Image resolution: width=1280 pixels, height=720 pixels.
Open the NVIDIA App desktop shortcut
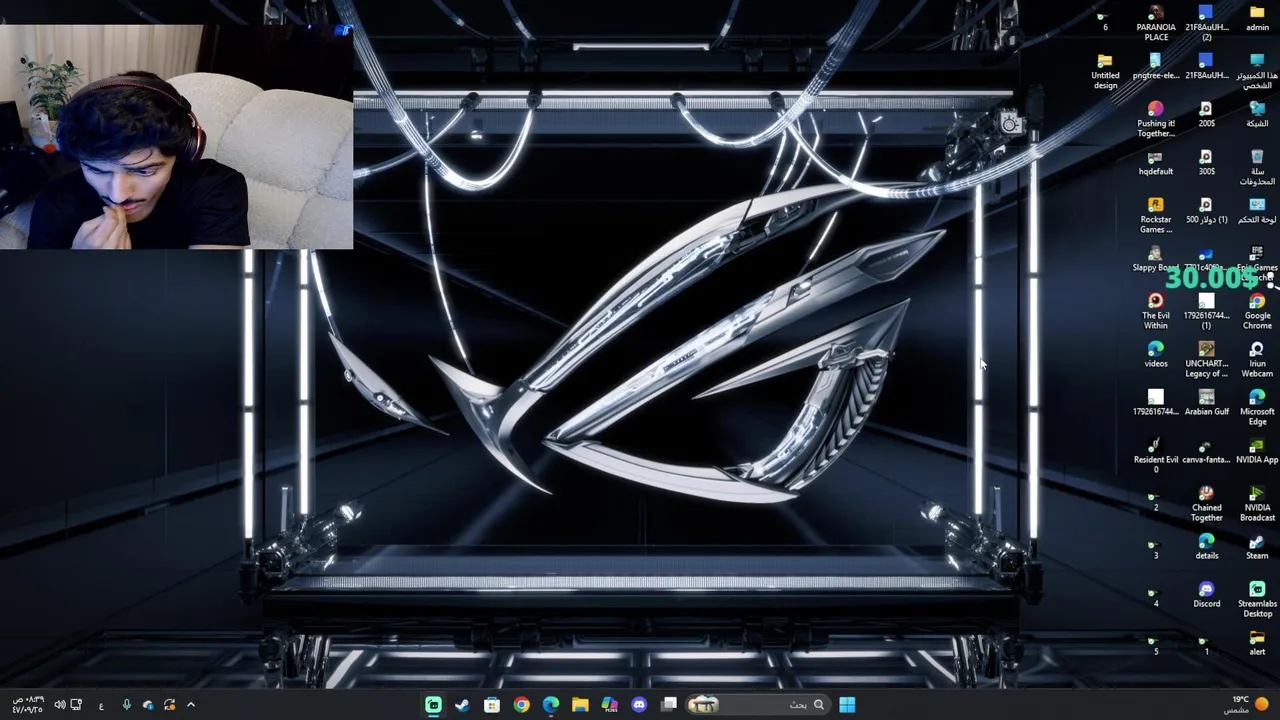1257,450
